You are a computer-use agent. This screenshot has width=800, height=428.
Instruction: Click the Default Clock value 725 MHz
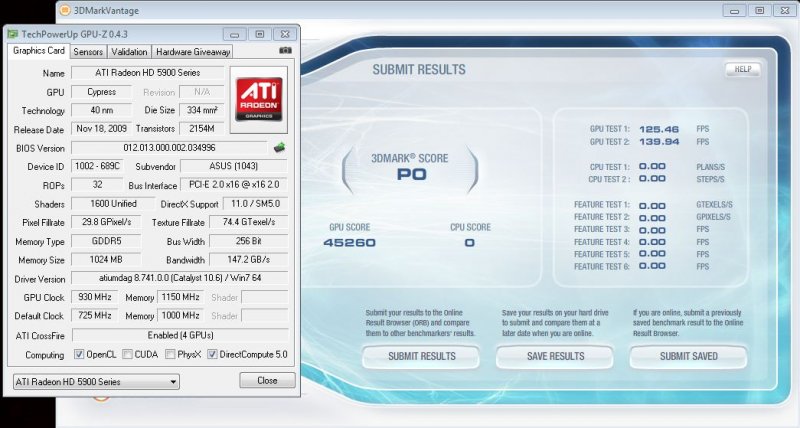click(94, 316)
